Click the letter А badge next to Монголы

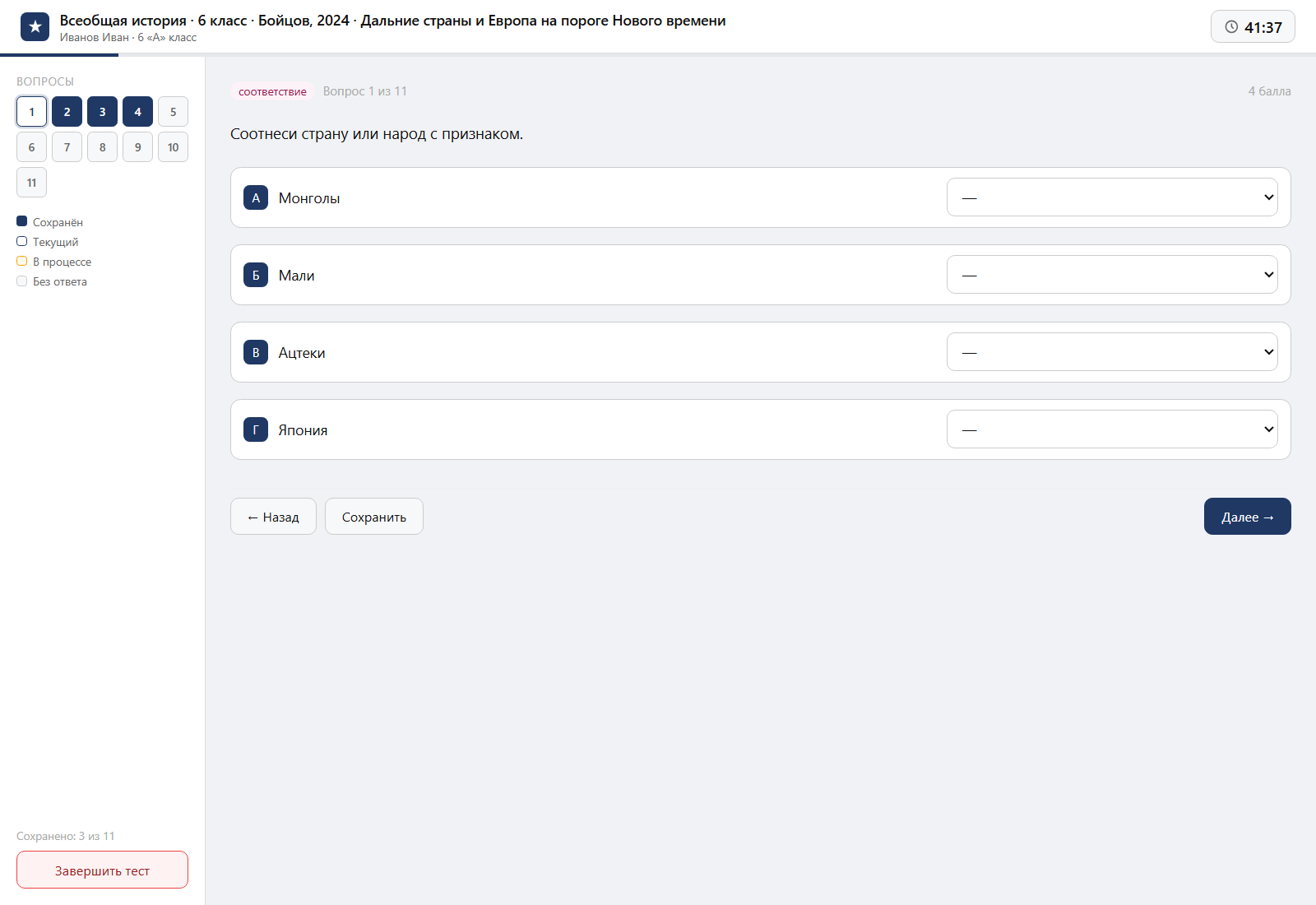tap(256, 197)
